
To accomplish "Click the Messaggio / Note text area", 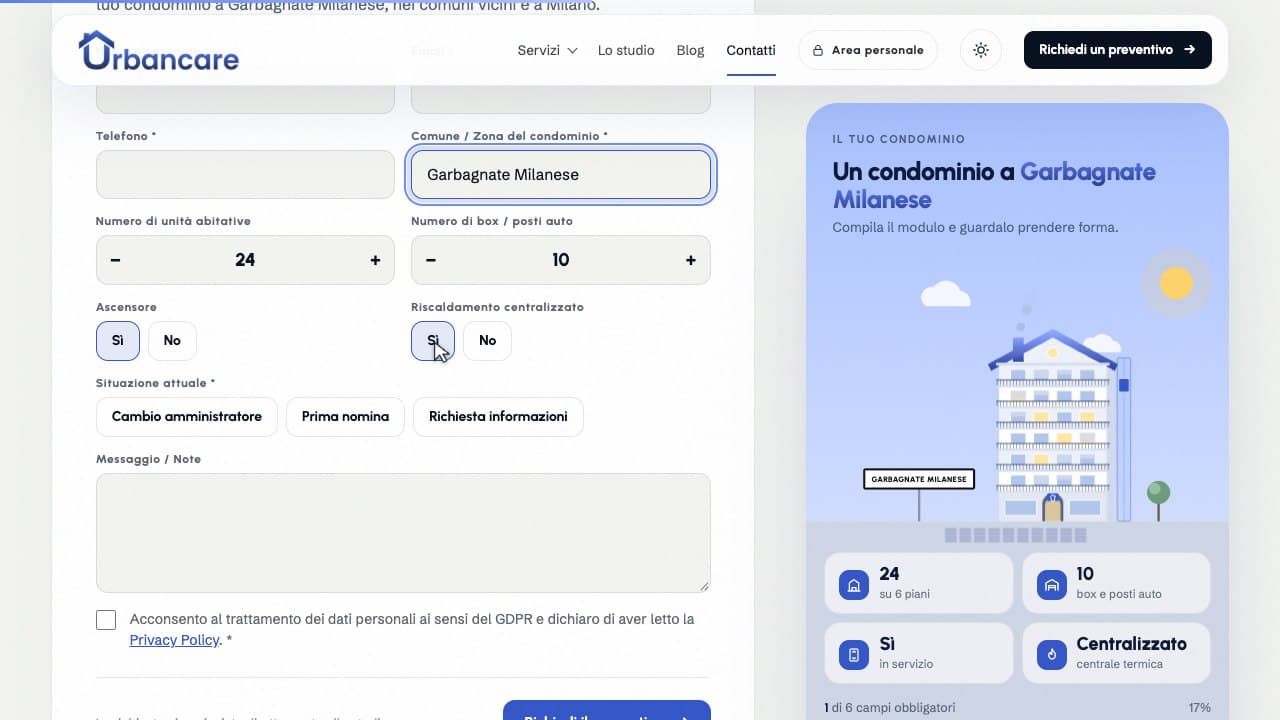I will (403, 533).
